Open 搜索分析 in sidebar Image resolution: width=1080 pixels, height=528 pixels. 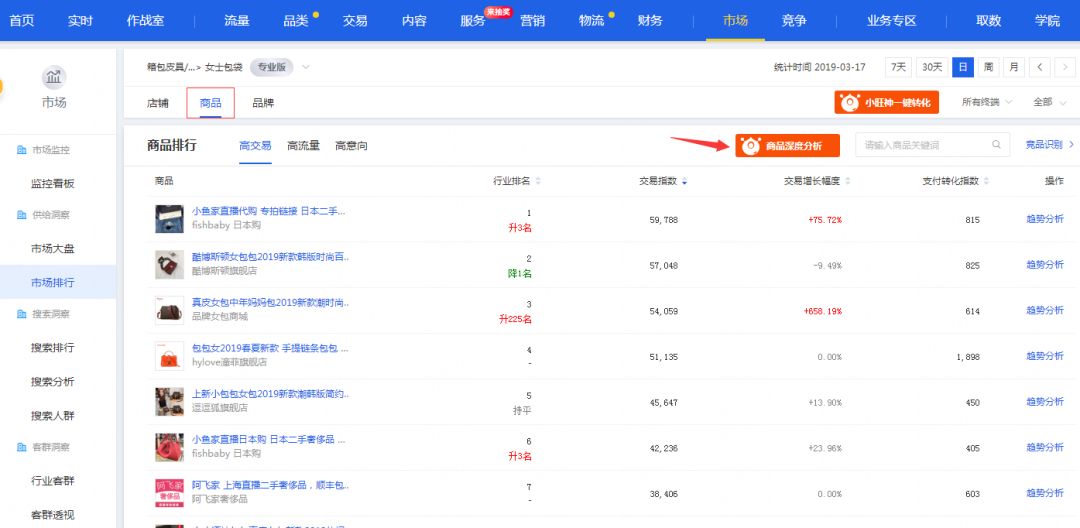(x=52, y=381)
